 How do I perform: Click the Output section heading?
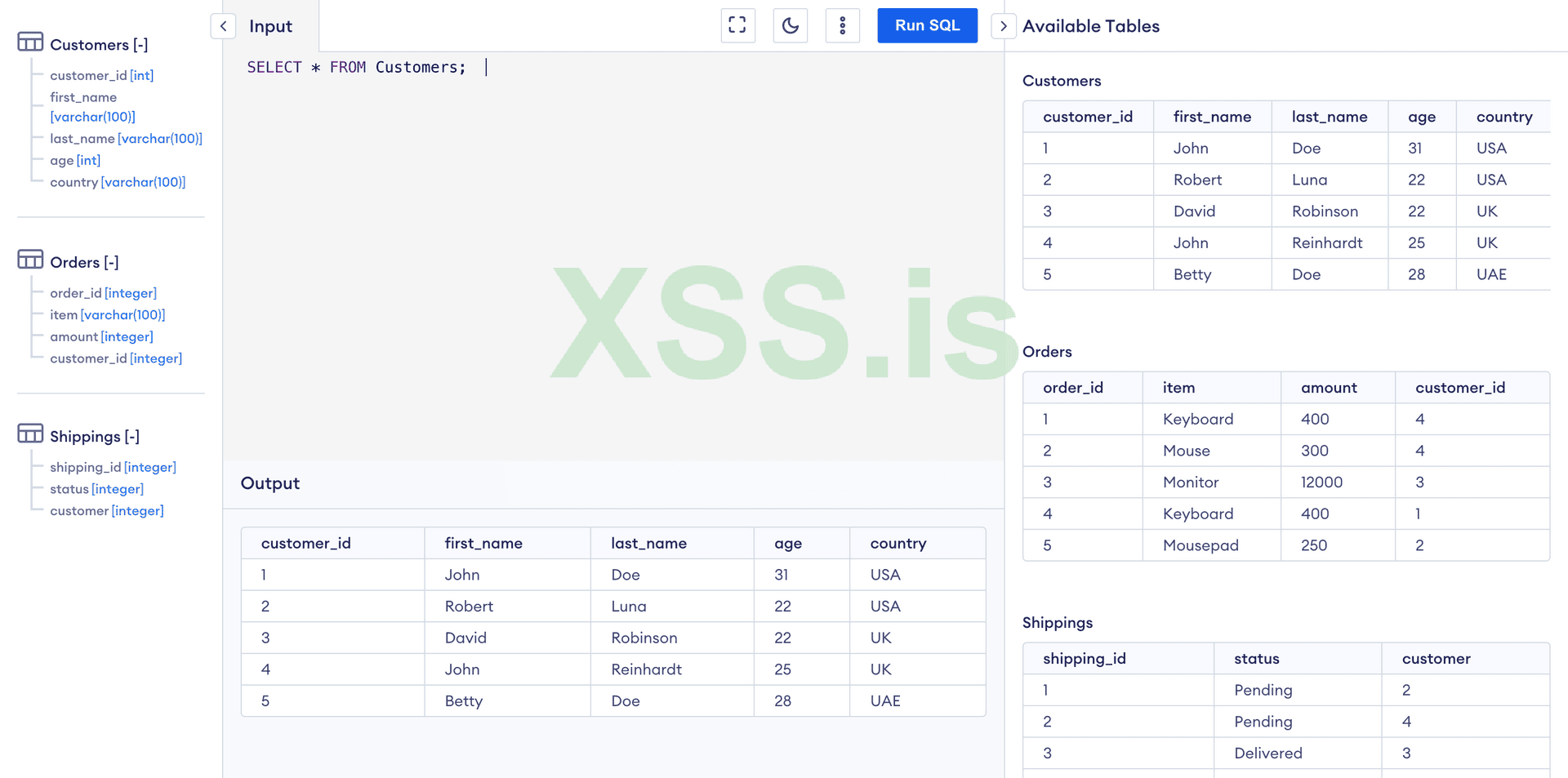[x=270, y=483]
